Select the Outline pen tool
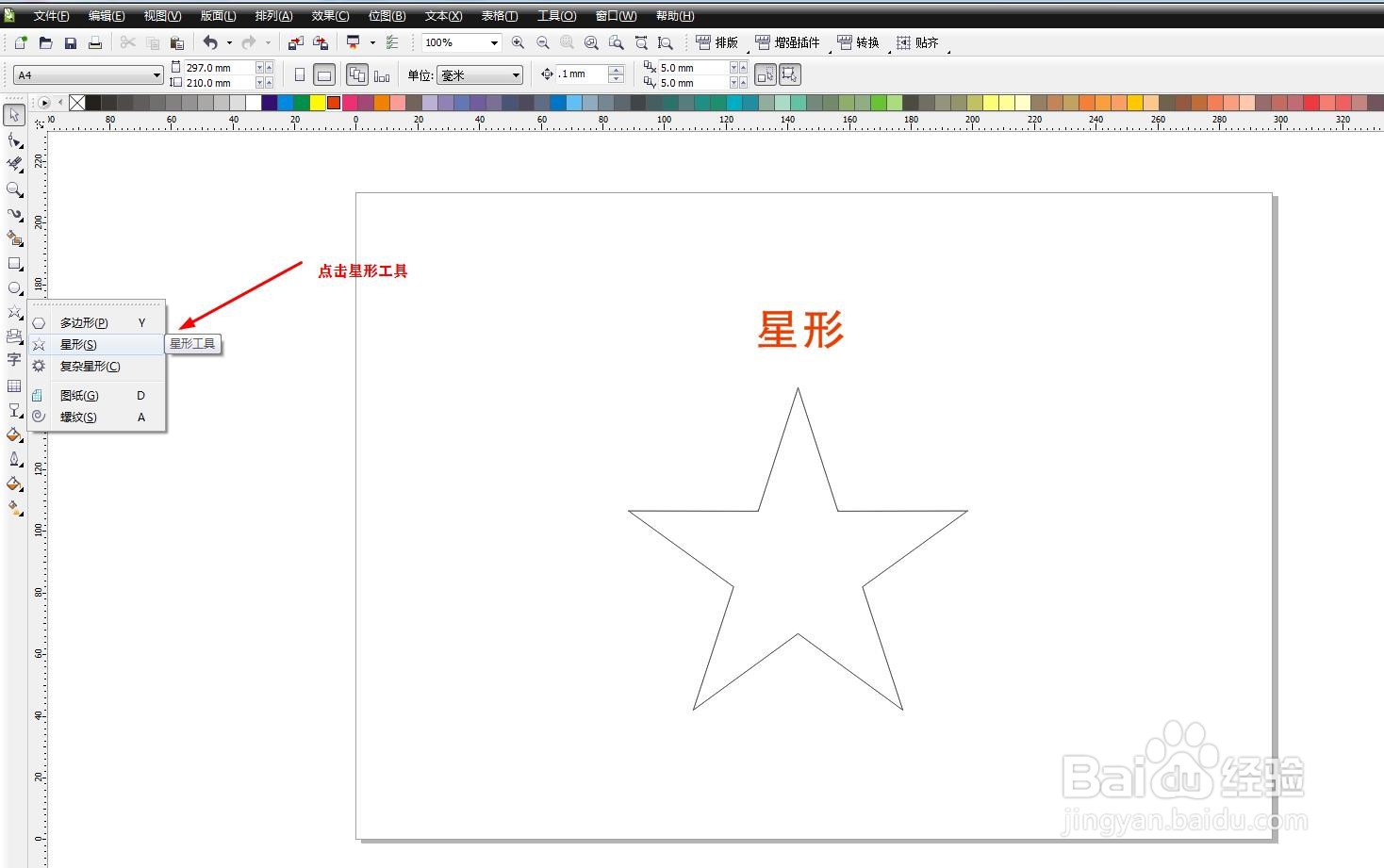Screen dimensions: 1384x868 point(14,459)
